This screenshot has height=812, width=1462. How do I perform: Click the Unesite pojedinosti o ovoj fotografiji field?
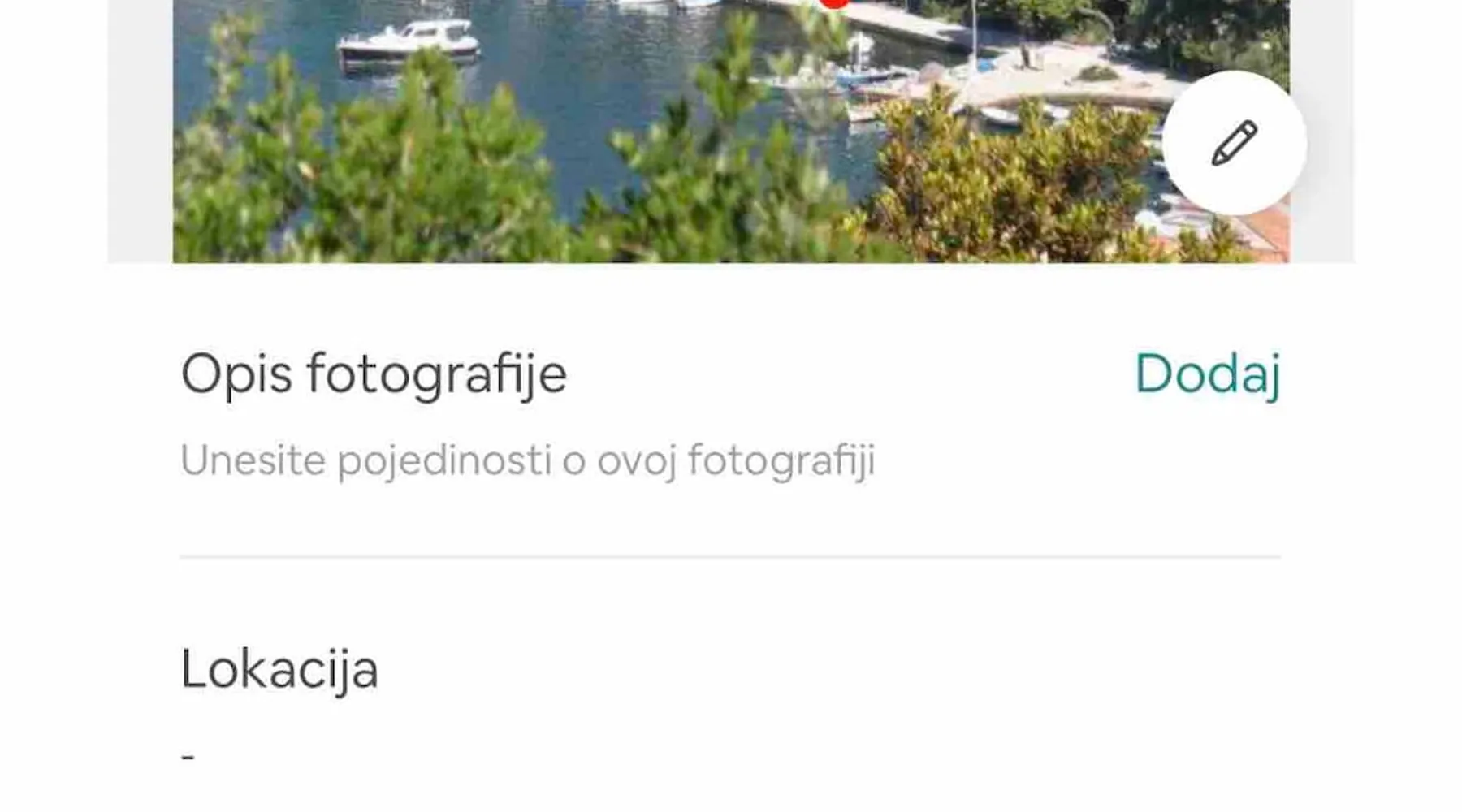pos(528,460)
